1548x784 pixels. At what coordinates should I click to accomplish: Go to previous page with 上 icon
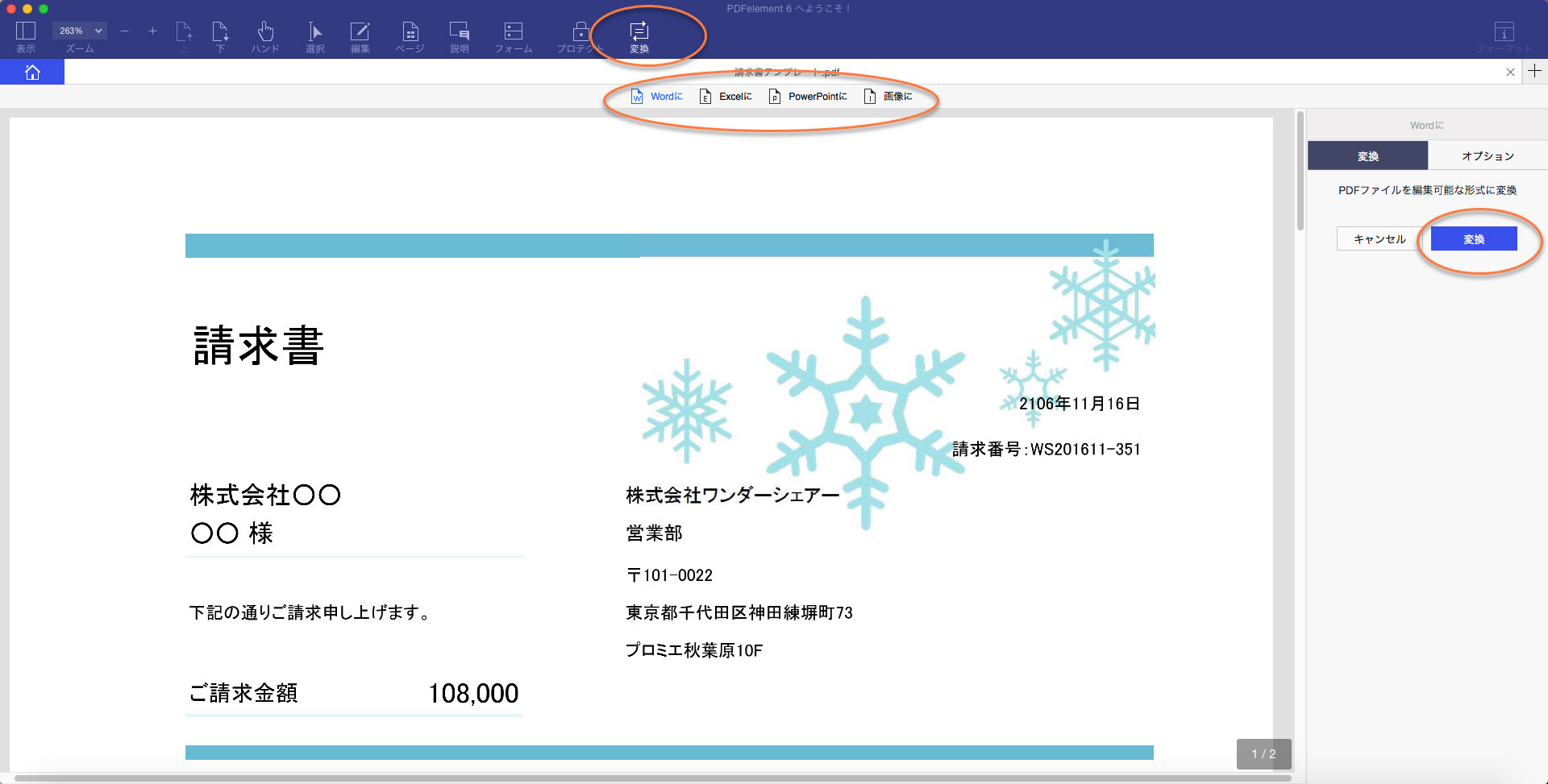(184, 32)
